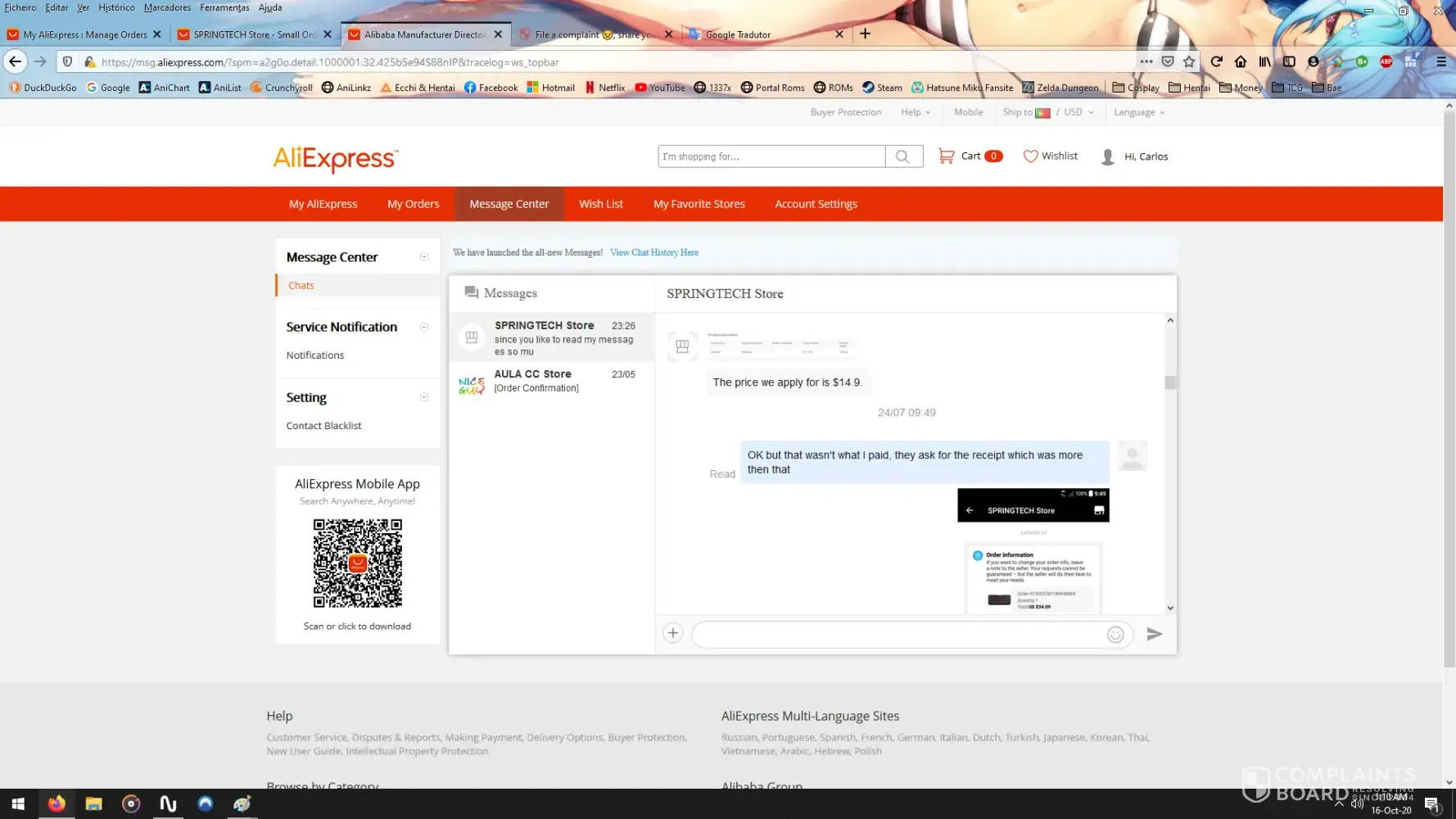Viewport: 1456px width, 819px height.
Task: Open the Language dropdown
Action: click(1138, 112)
